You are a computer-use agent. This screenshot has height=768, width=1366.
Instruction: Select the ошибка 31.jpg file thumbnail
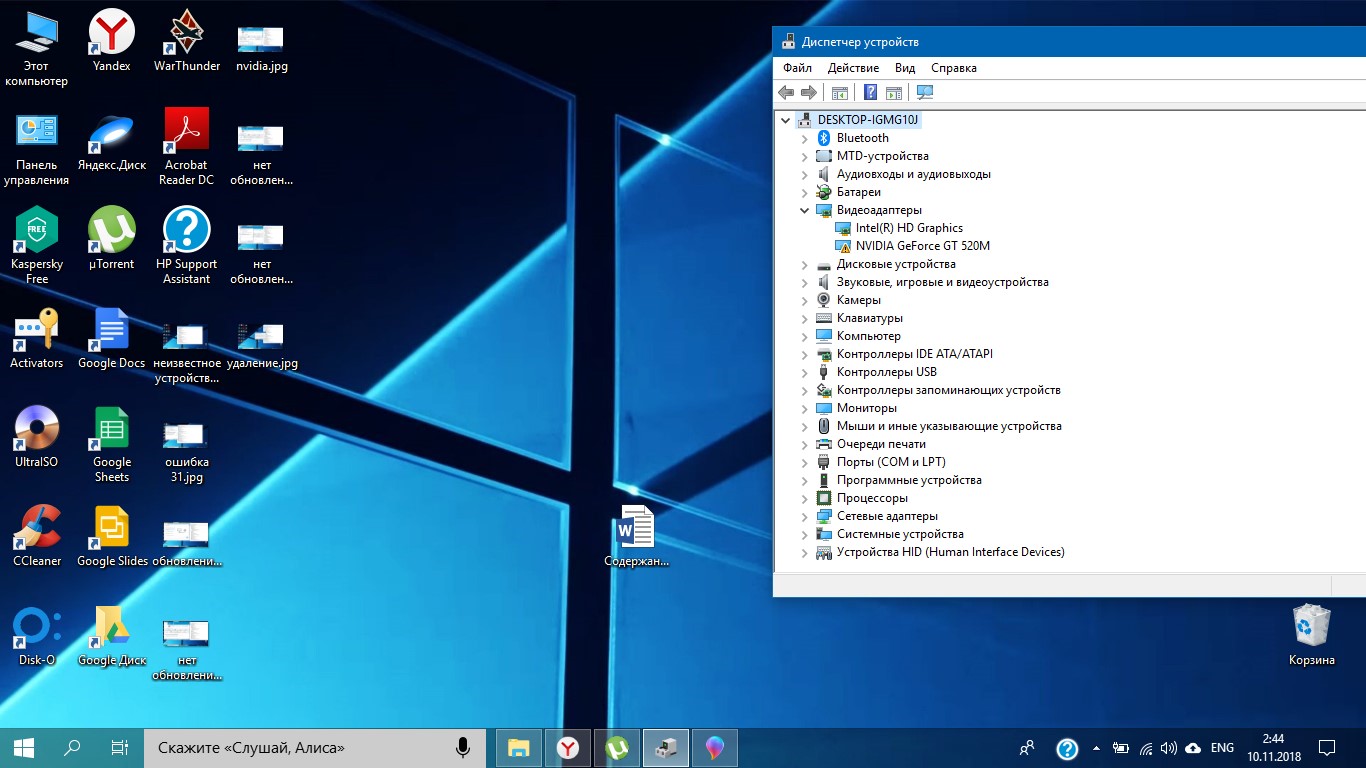[187, 451]
